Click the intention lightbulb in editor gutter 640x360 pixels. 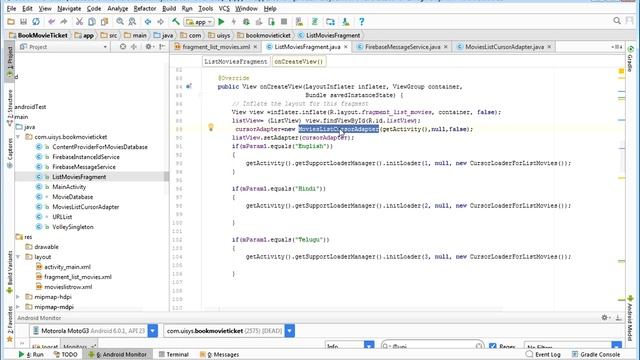tap(211, 127)
